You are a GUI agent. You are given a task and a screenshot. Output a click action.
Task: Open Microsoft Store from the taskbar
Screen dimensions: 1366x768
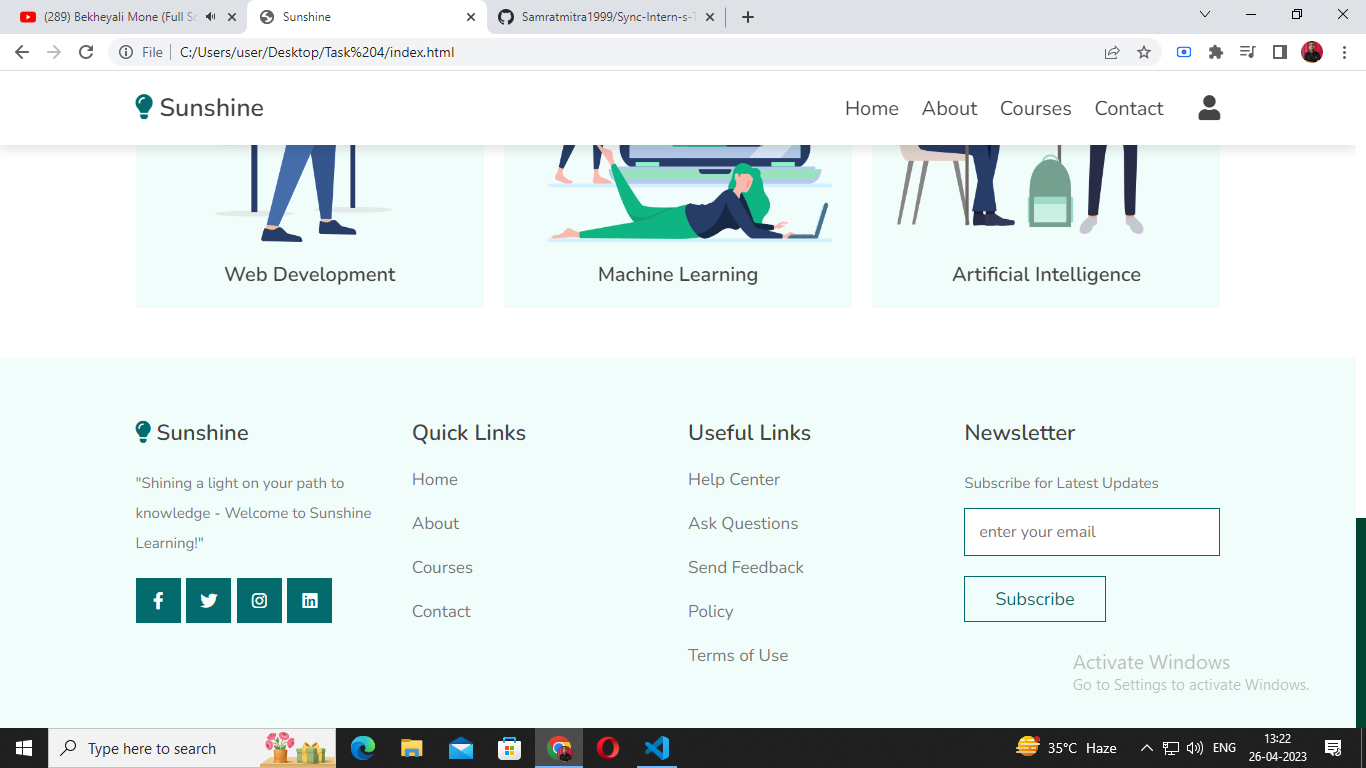coord(509,748)
